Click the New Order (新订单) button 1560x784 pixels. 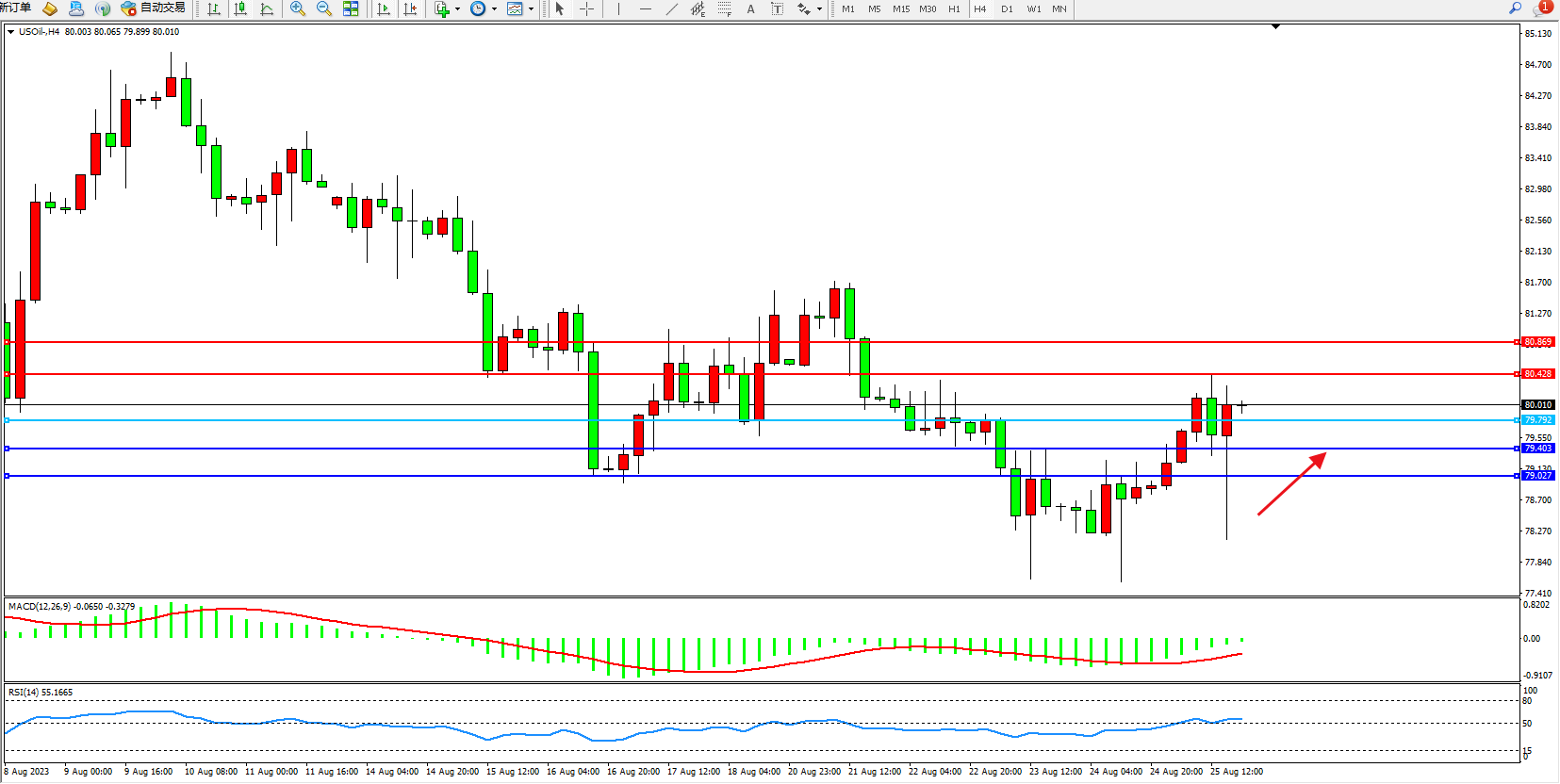[15, 8]
